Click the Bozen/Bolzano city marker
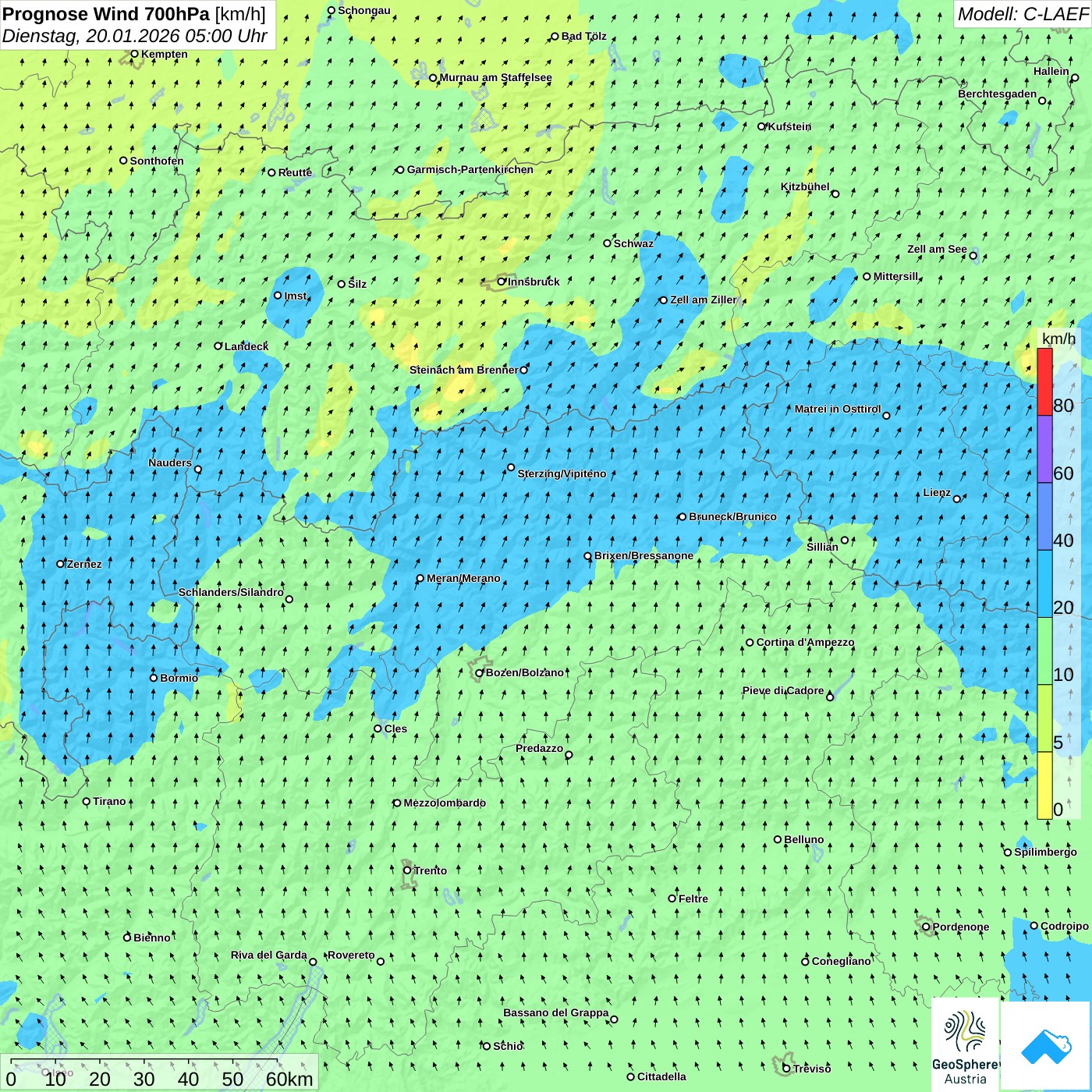 coord(480,672)
